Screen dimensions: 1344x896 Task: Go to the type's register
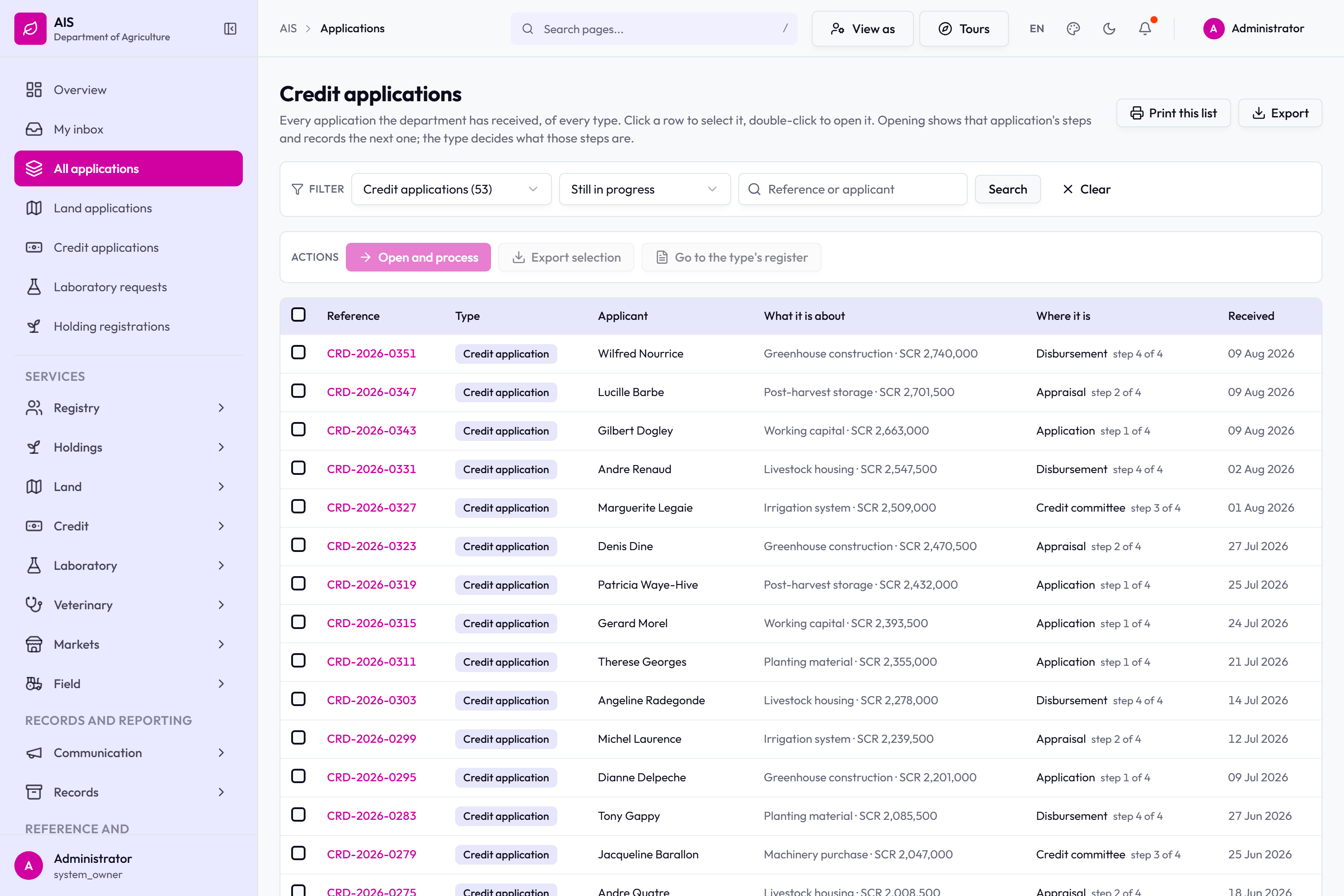coord(732,257)
